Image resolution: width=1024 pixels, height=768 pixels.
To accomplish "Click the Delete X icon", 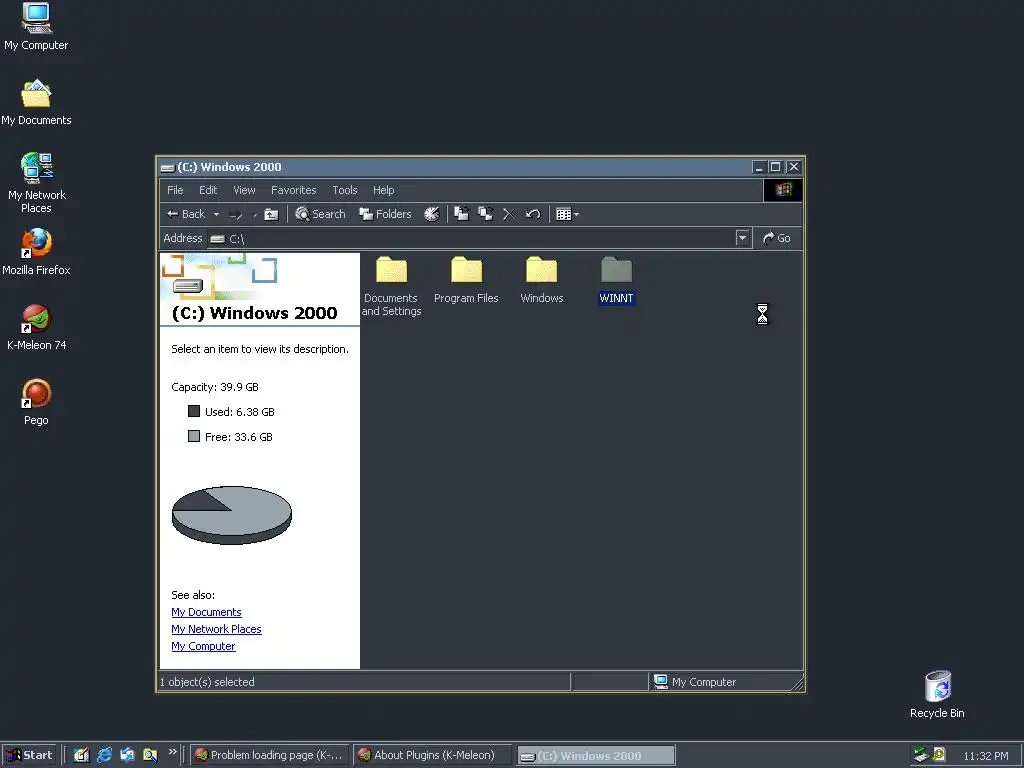I will point(509,214).
